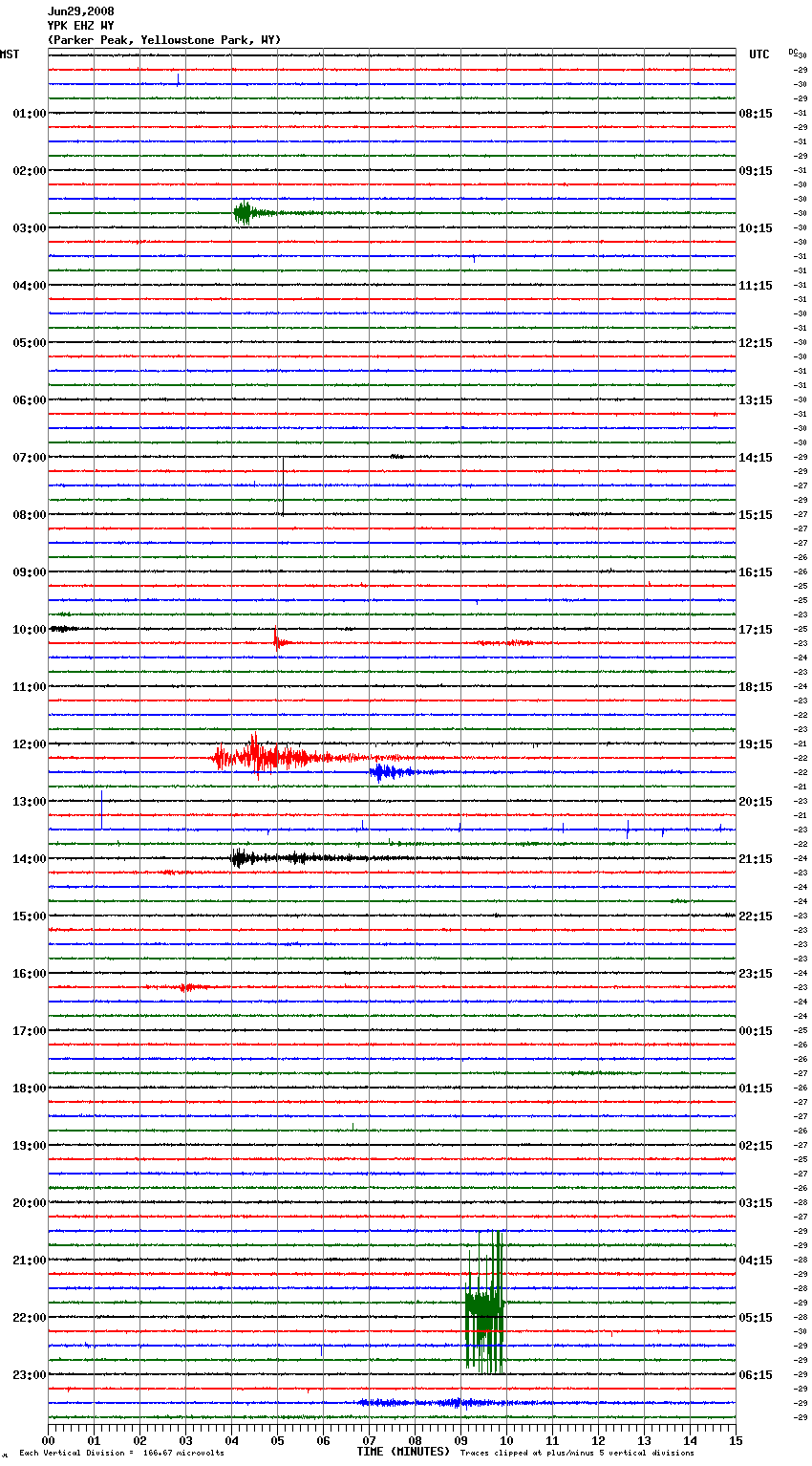Click the 10:15 UTC time label
Screen dimensions: 812x1466
pyautogui.click(x=756, y=228)
